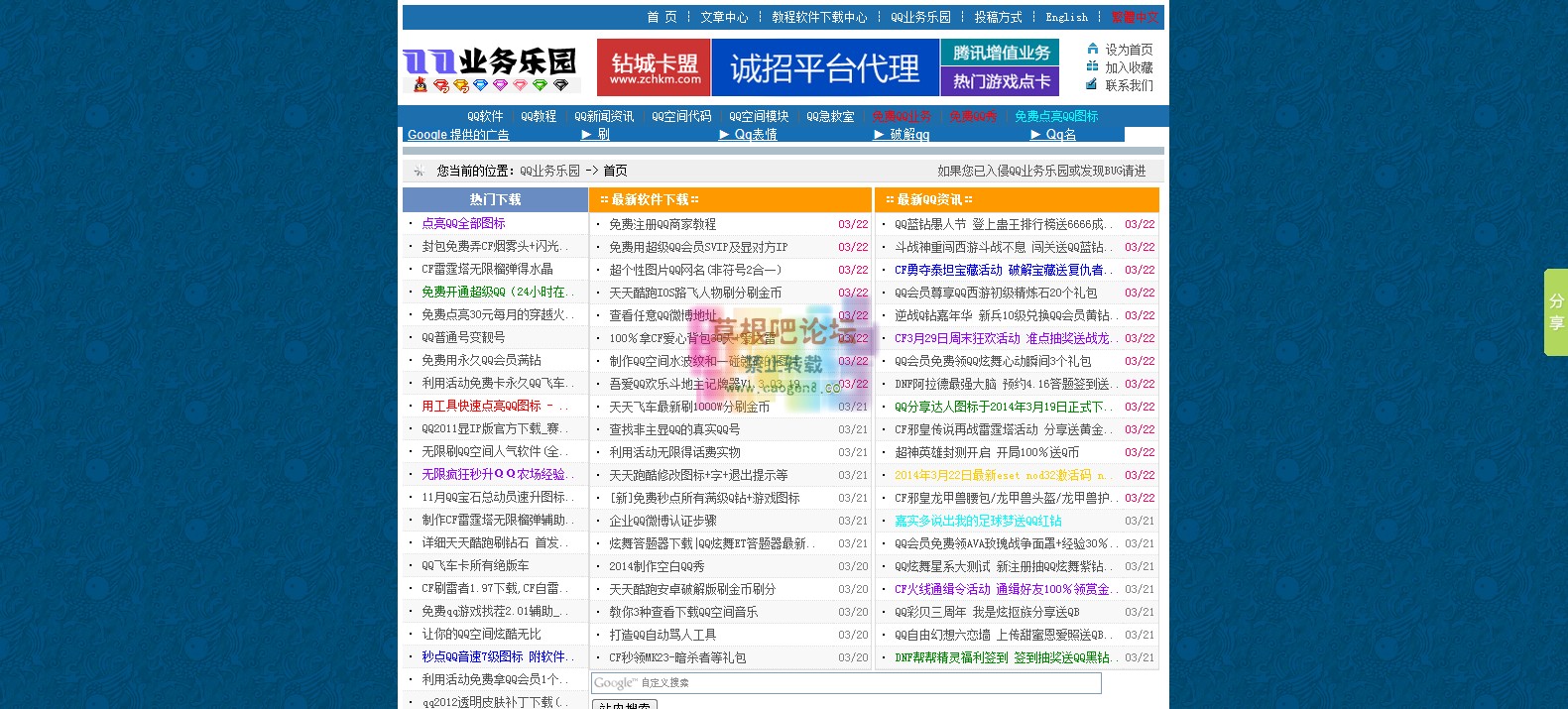The image size is (1568, 709).
Task: Select the QQ软件 category tab
Action: (x=485, y=116)
